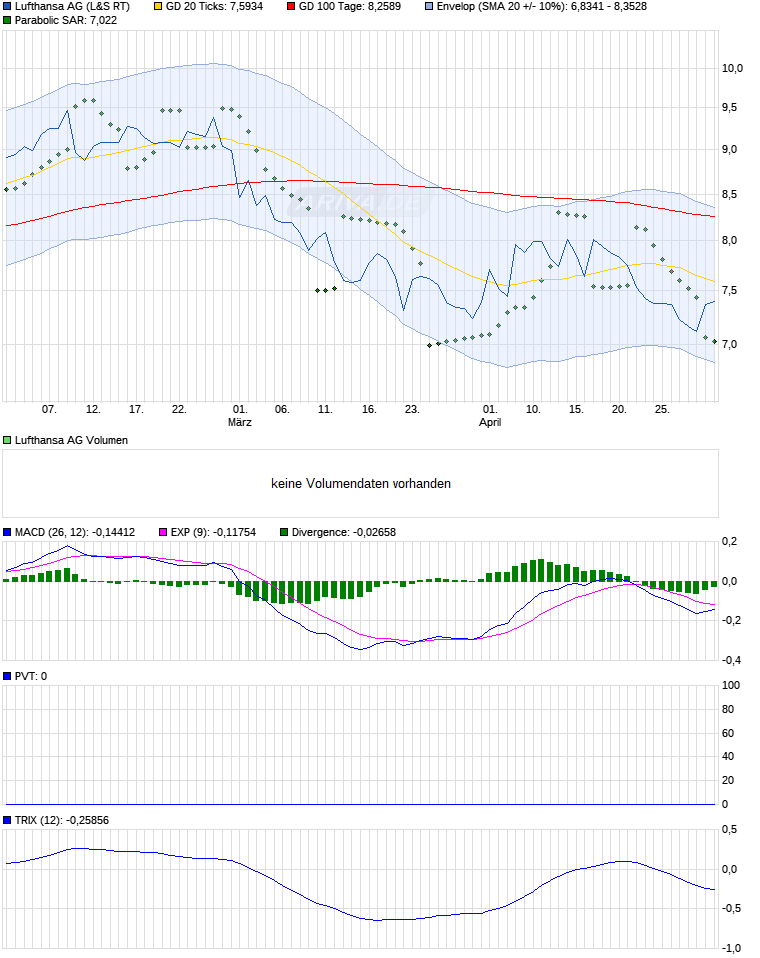Click the 'EXP (9): -0,11754' label
This screenshot has width=760, height=958.
pos(213,533)
